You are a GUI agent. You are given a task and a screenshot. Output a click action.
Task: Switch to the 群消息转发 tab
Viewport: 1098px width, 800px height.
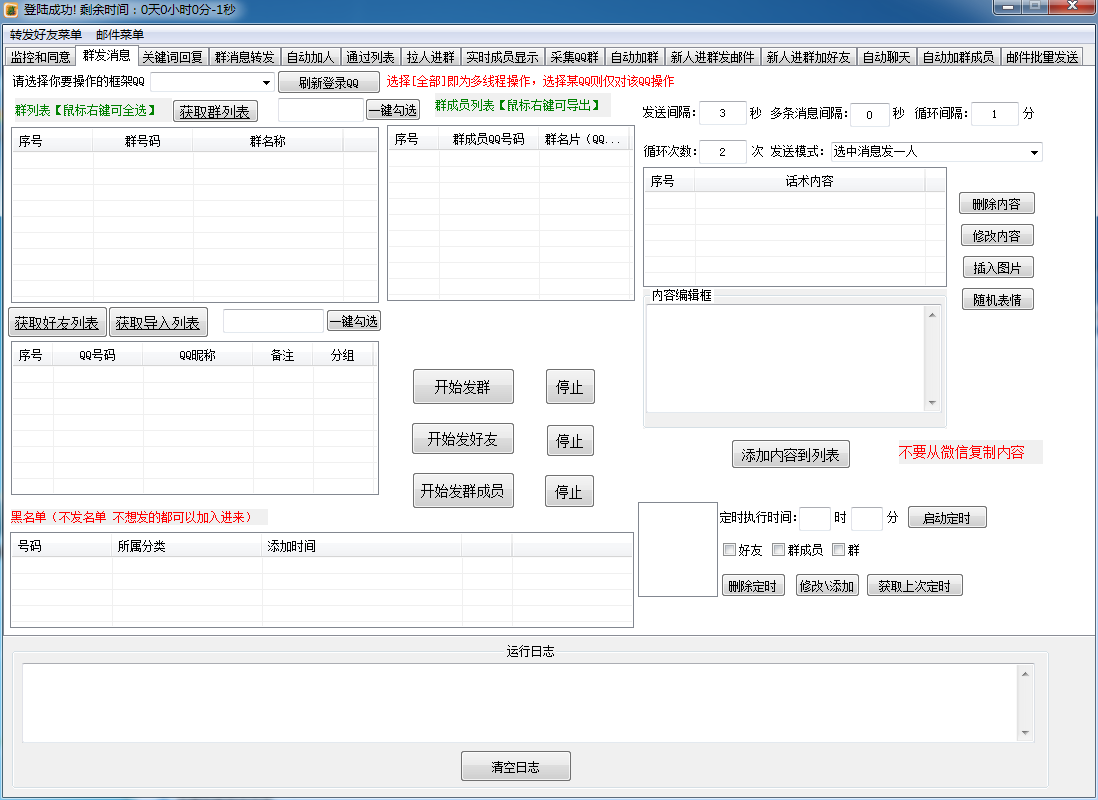[244, 57]
